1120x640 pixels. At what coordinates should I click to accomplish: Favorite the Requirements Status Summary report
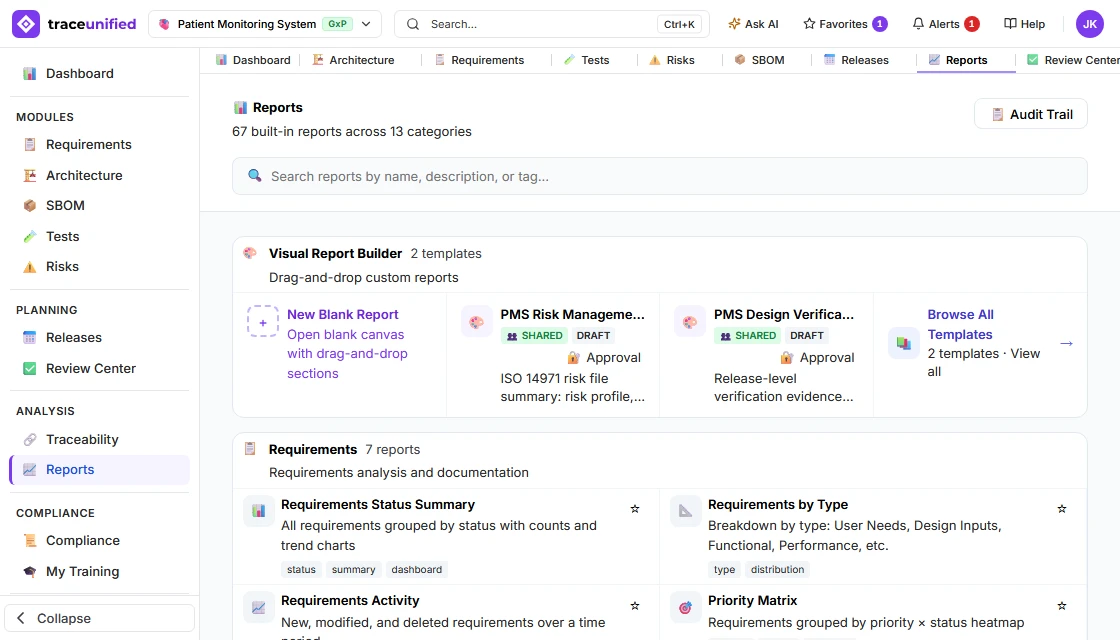634,509
